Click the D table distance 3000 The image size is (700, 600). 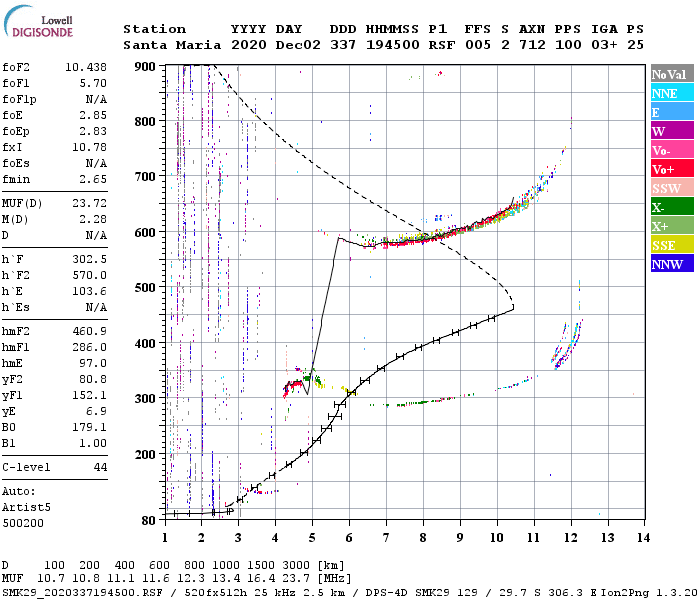click(x=296, y=566)
